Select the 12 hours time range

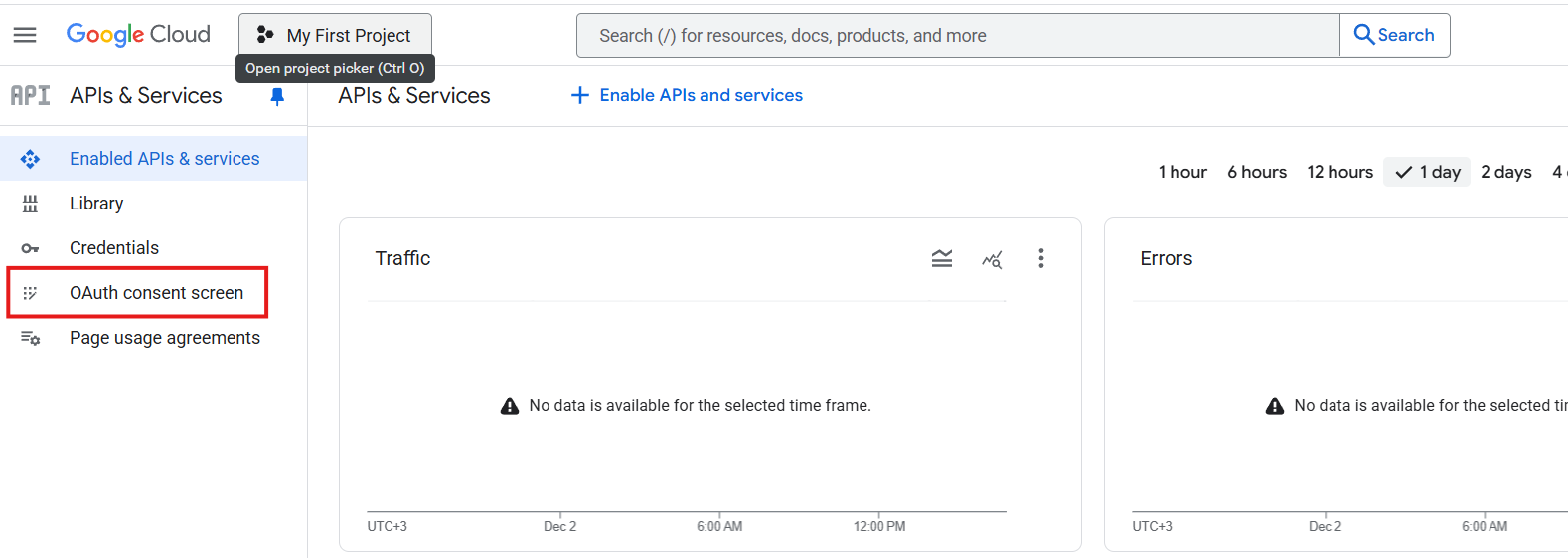1339,172
